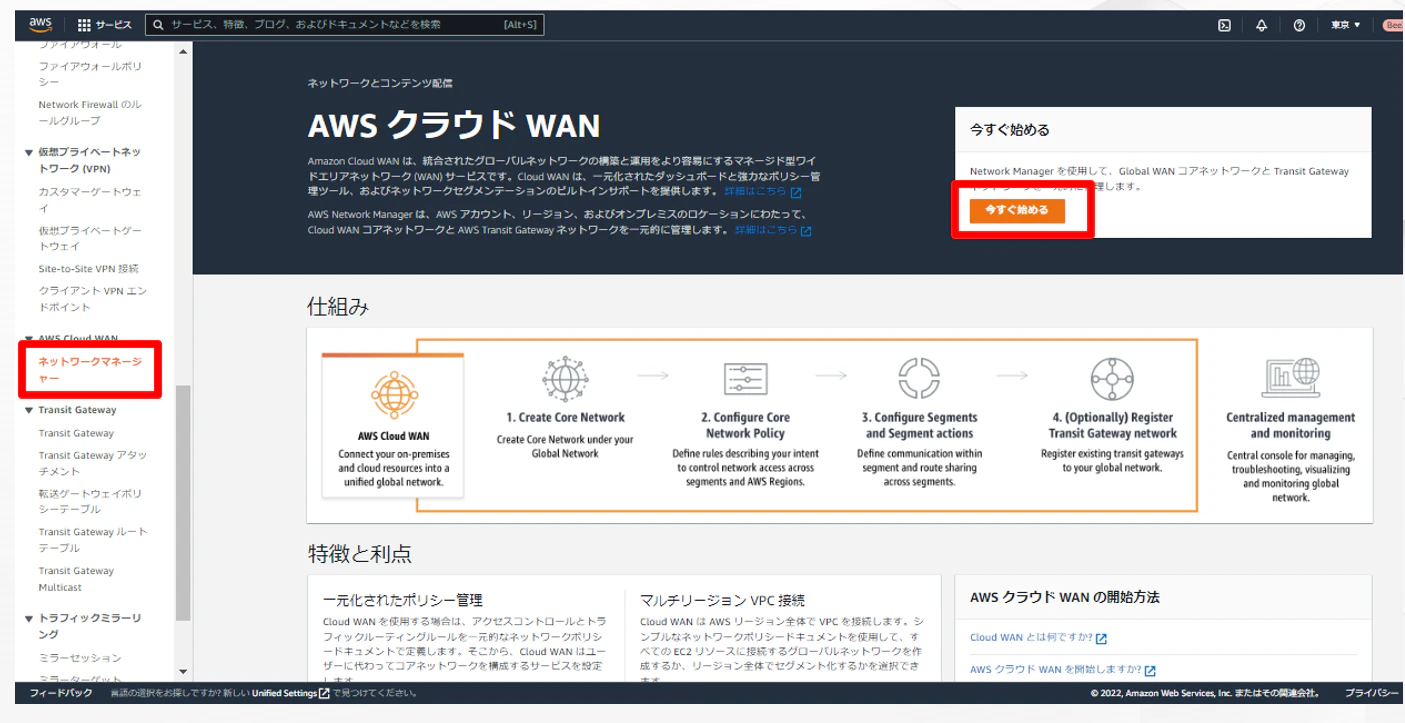This screenshot has width=1405, height=723.
Task: Open the Cloud WAN とは何ですか? link
Action: [x=1038, y=638]
